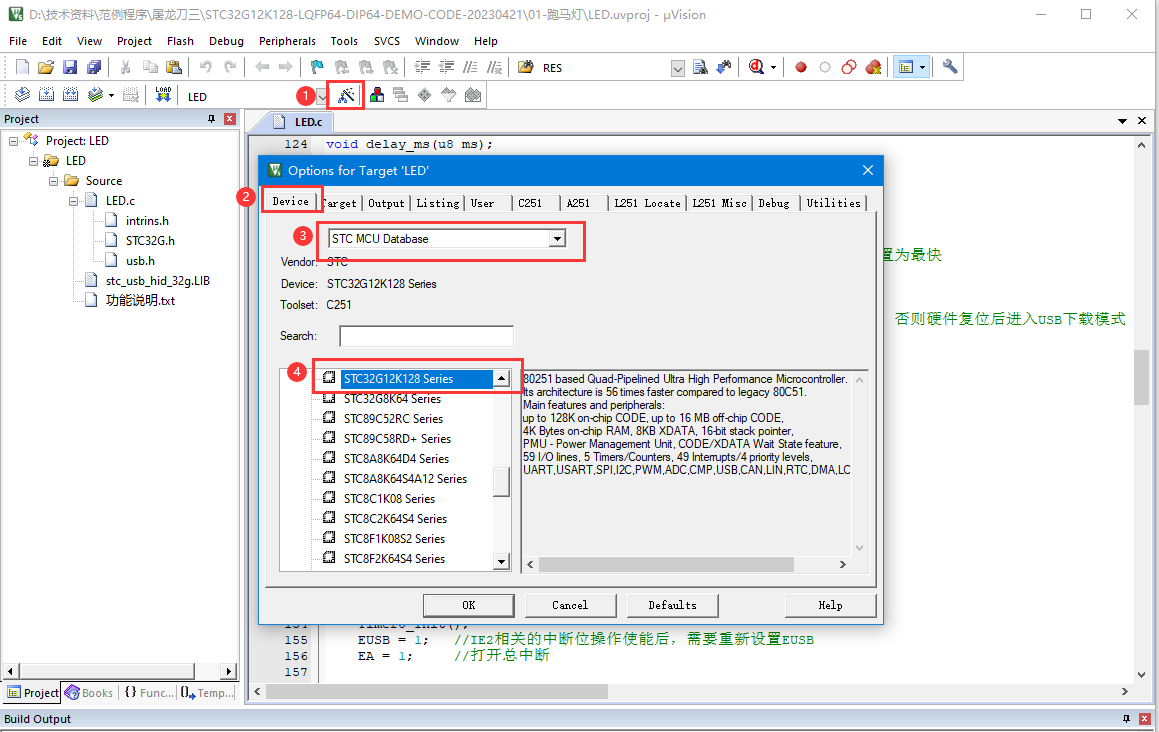Download code to flash with LOAD icon
Image resolution: width=1159 pixels, height=732 pixels.
pos(163,95)
